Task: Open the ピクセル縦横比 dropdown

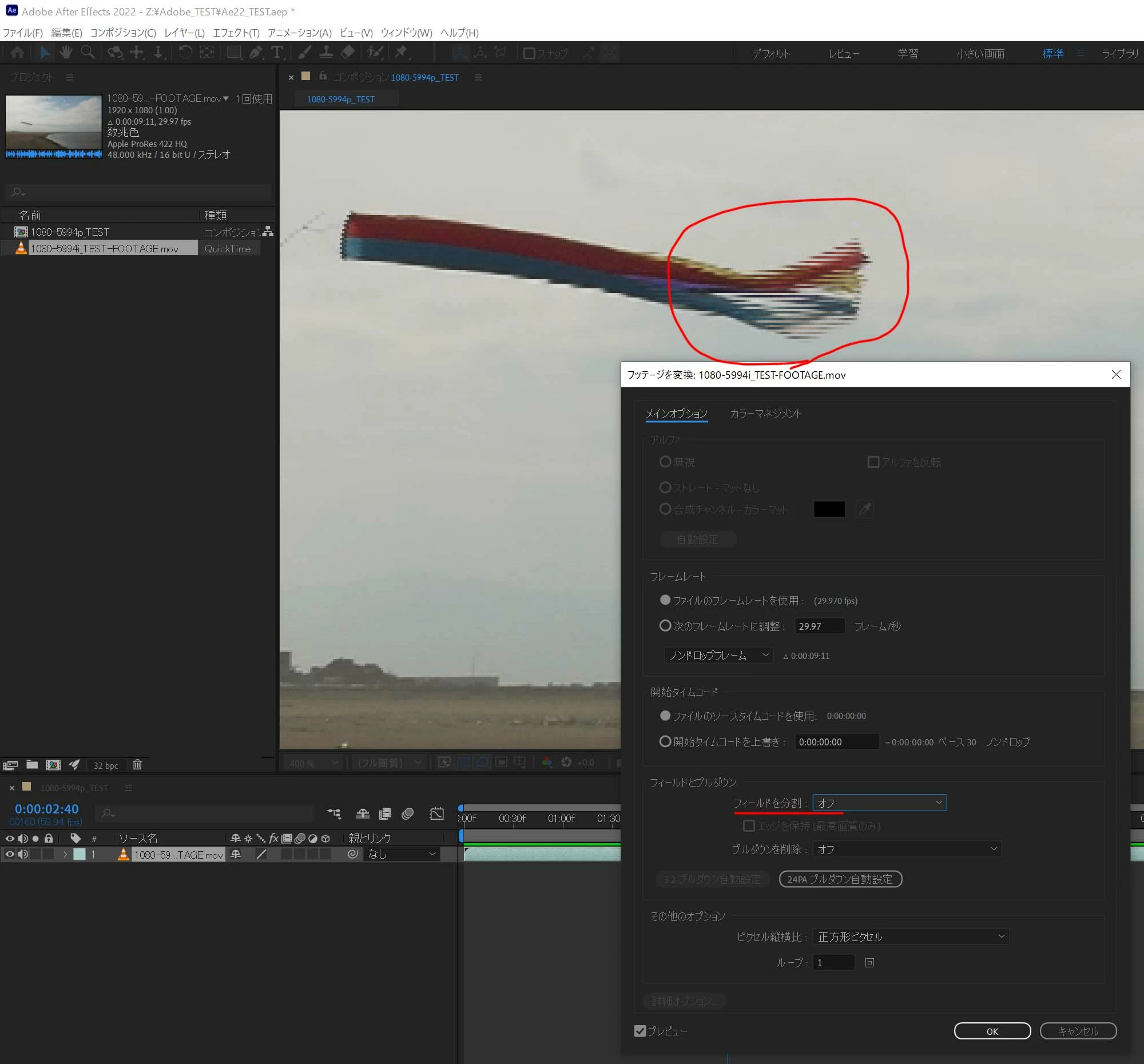Action: pyautogui.click(x=911, y=936)
